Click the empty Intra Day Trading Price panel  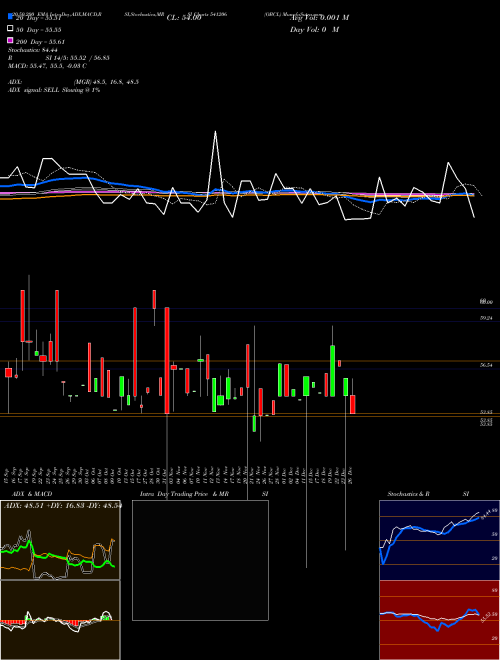(x=200, y=560)
